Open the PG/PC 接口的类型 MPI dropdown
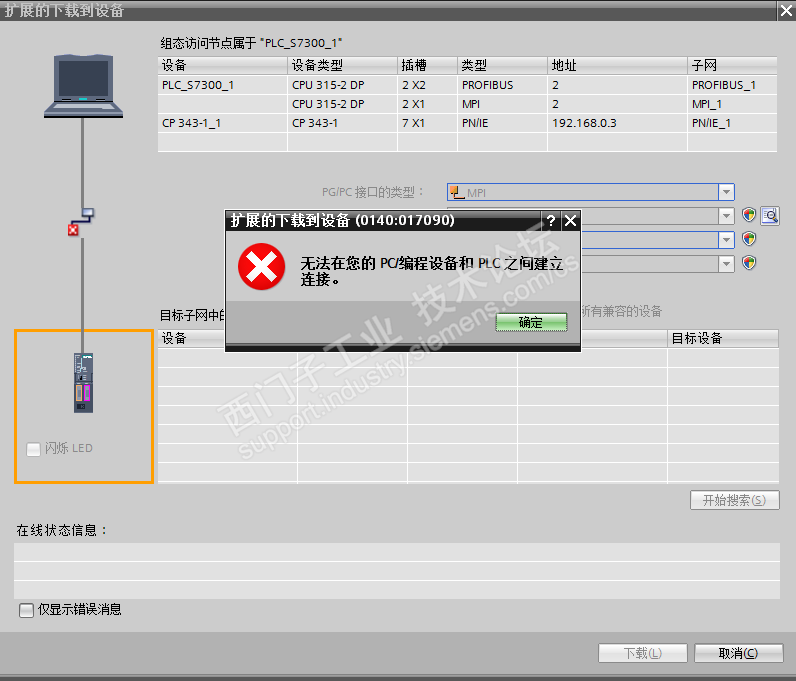The image size is (796, 681). pyautogui.click(x=726, y=192)
